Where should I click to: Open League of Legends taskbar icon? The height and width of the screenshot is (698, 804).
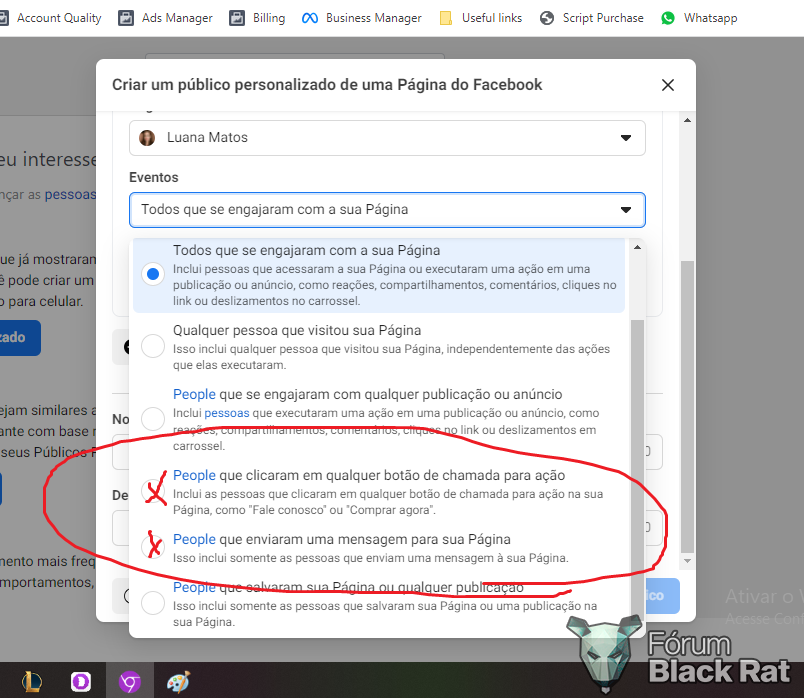[x=32, y=682]
